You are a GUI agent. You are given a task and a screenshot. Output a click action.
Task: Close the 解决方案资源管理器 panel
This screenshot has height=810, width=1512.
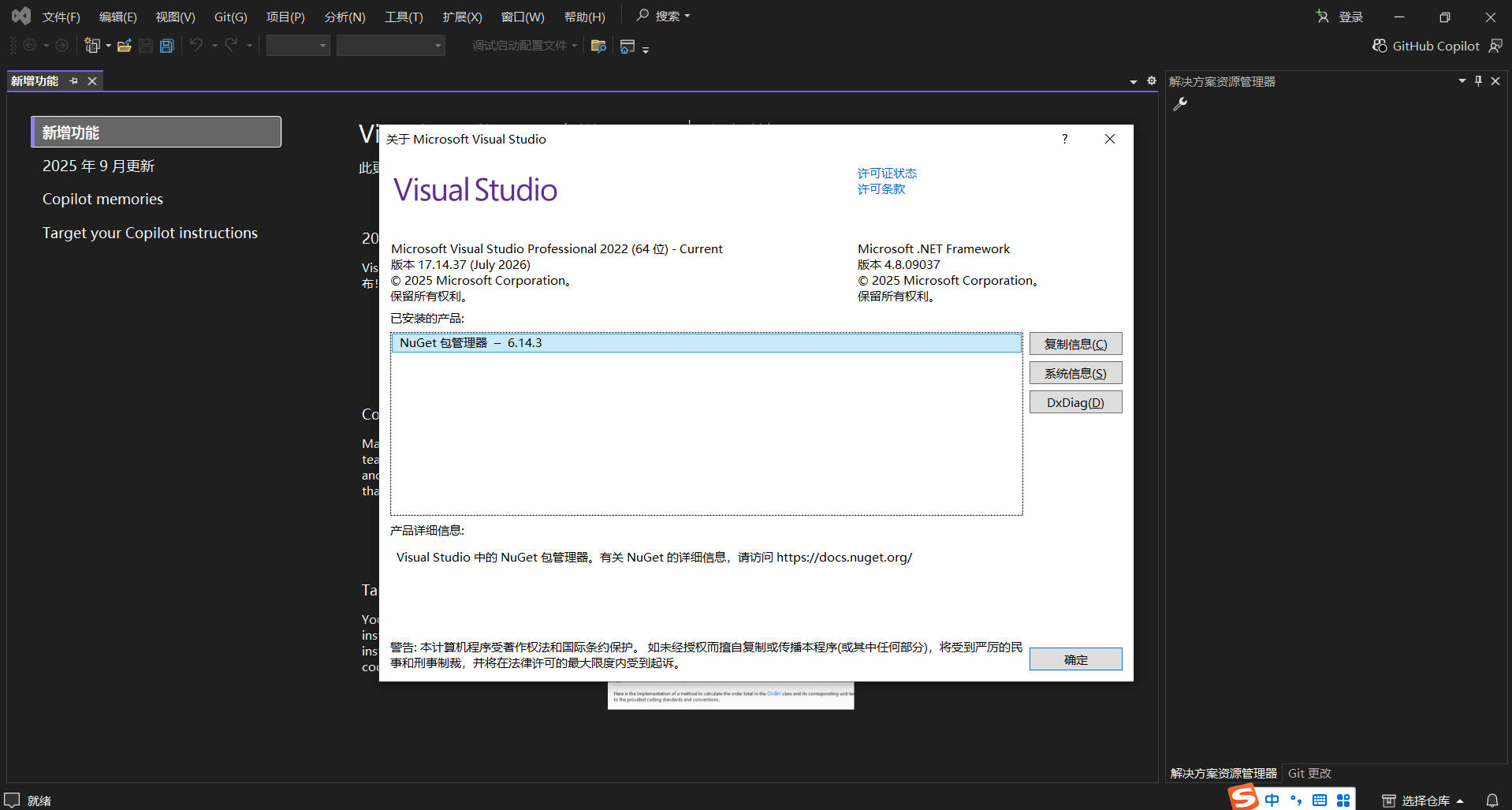pyautogui.click(x=1495, y=80)
